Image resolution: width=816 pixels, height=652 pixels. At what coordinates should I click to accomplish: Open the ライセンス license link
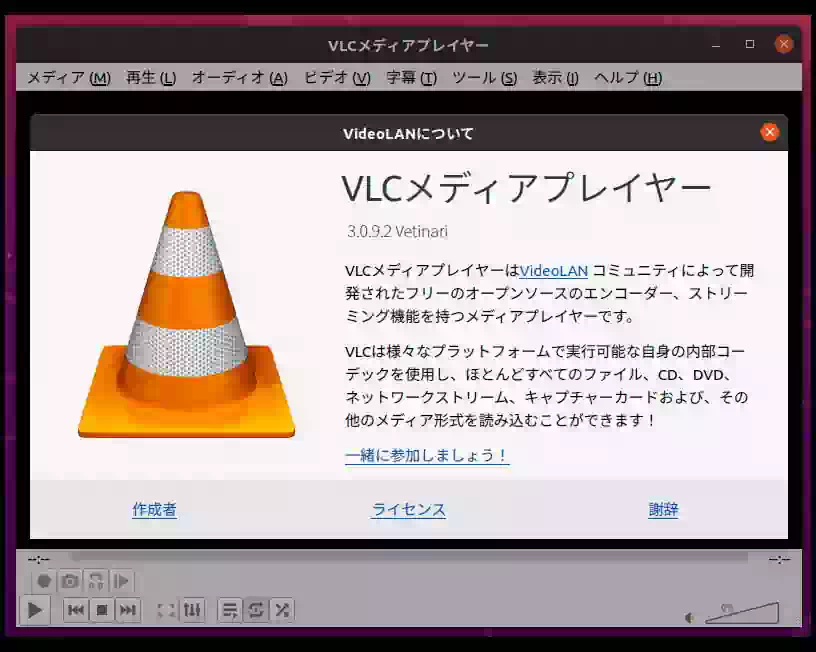(x=409, y=509)
